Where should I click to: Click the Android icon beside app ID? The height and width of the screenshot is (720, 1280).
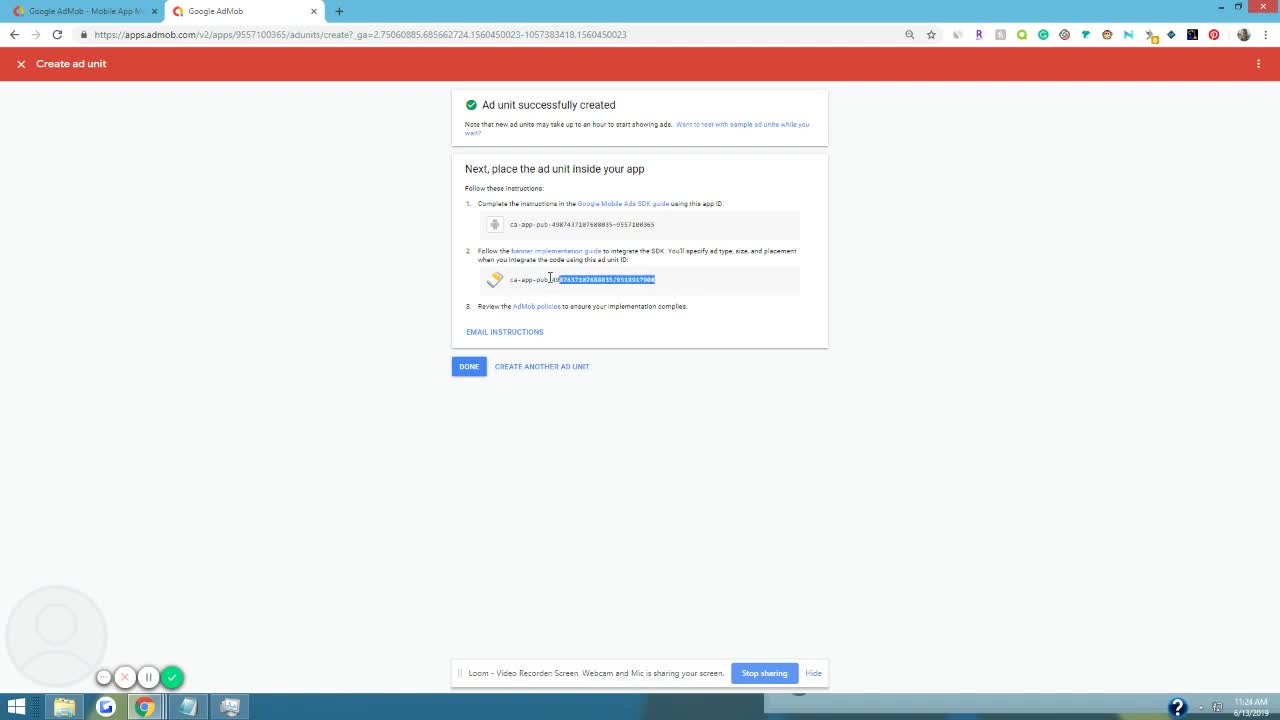[x=494, y=225]
